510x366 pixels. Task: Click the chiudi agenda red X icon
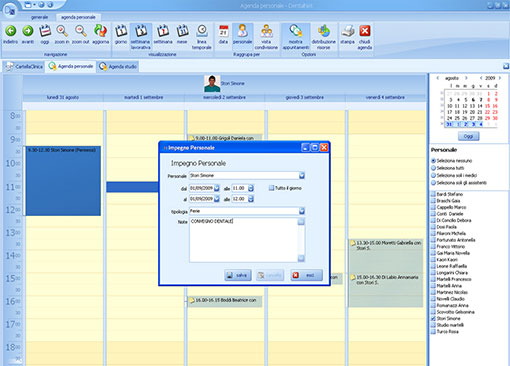[x=365, y=31]
